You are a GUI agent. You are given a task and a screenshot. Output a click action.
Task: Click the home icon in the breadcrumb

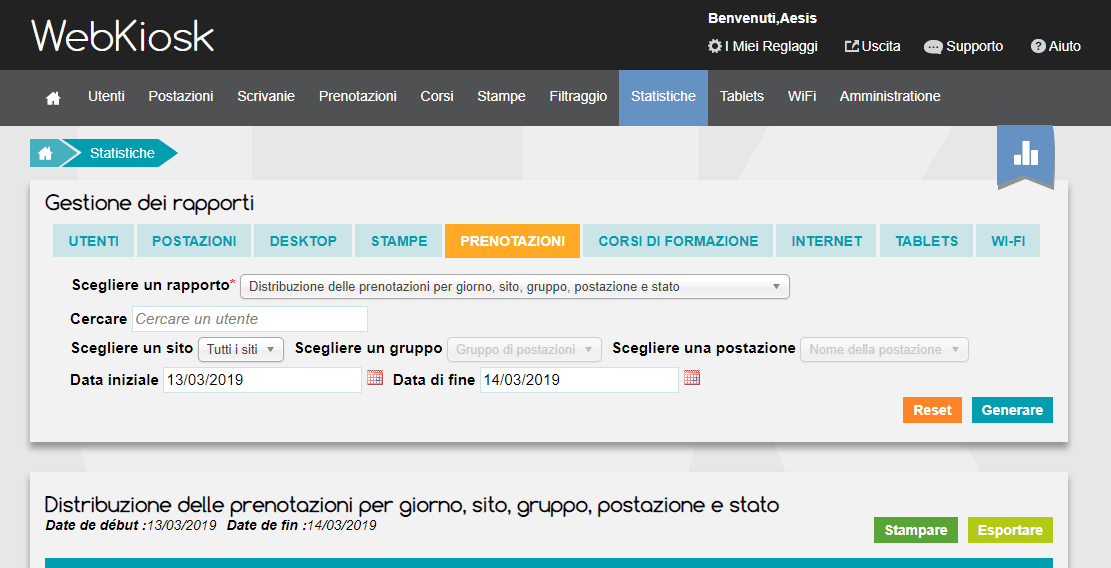pos(45,153)
